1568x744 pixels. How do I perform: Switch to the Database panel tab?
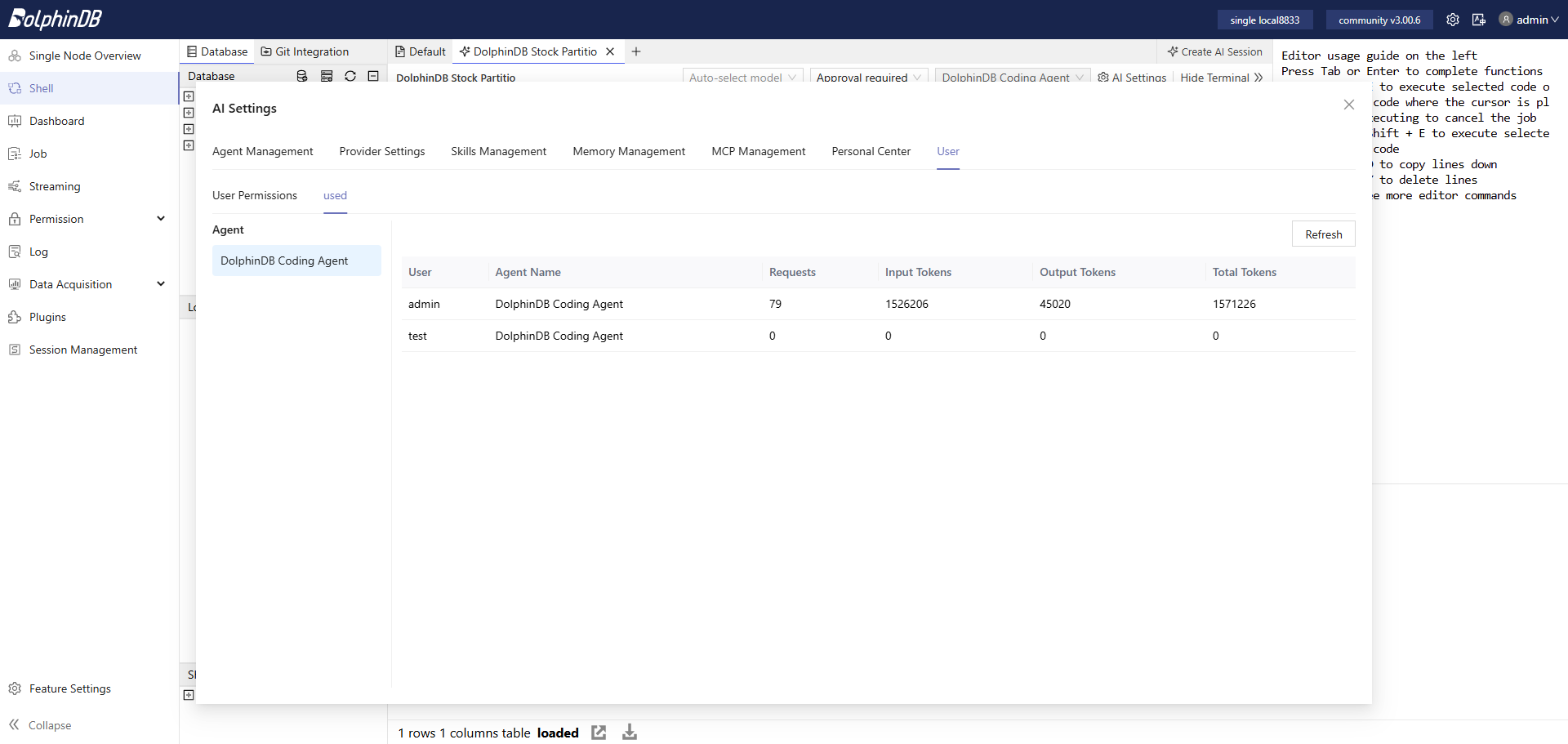(217, 51)
